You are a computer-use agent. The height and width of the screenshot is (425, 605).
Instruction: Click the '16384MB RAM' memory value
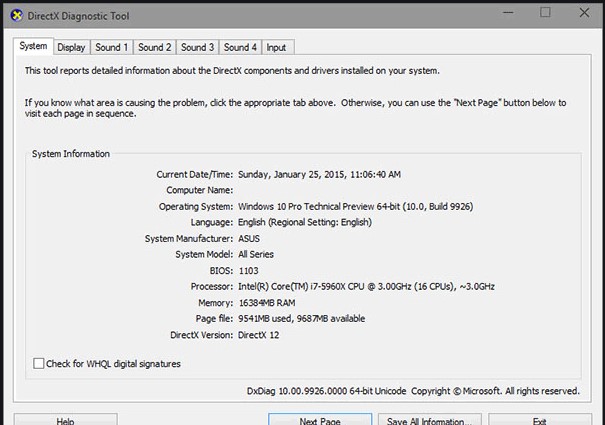(x=267, y=303)
